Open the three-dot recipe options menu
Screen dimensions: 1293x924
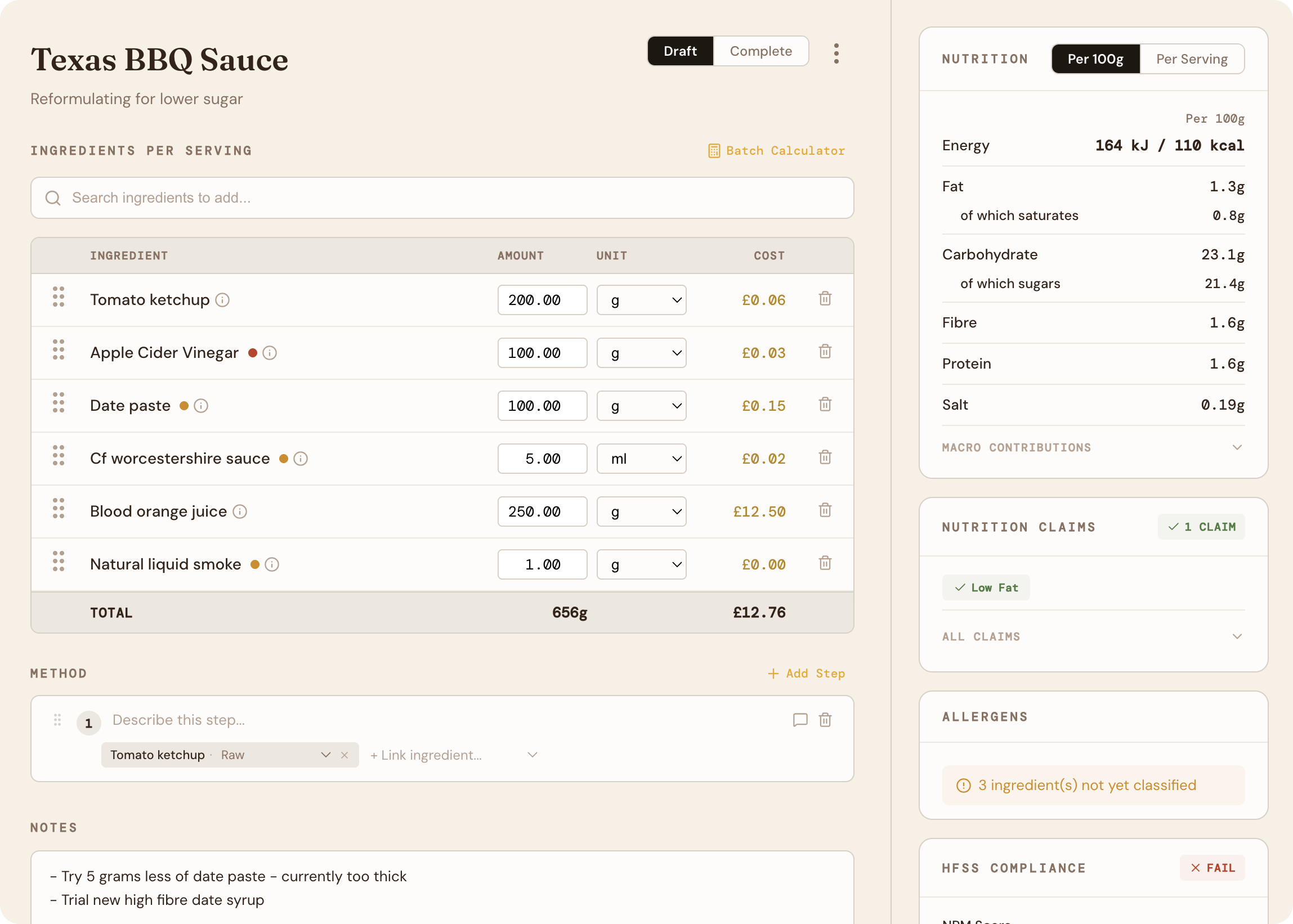(x=835, y=52)
